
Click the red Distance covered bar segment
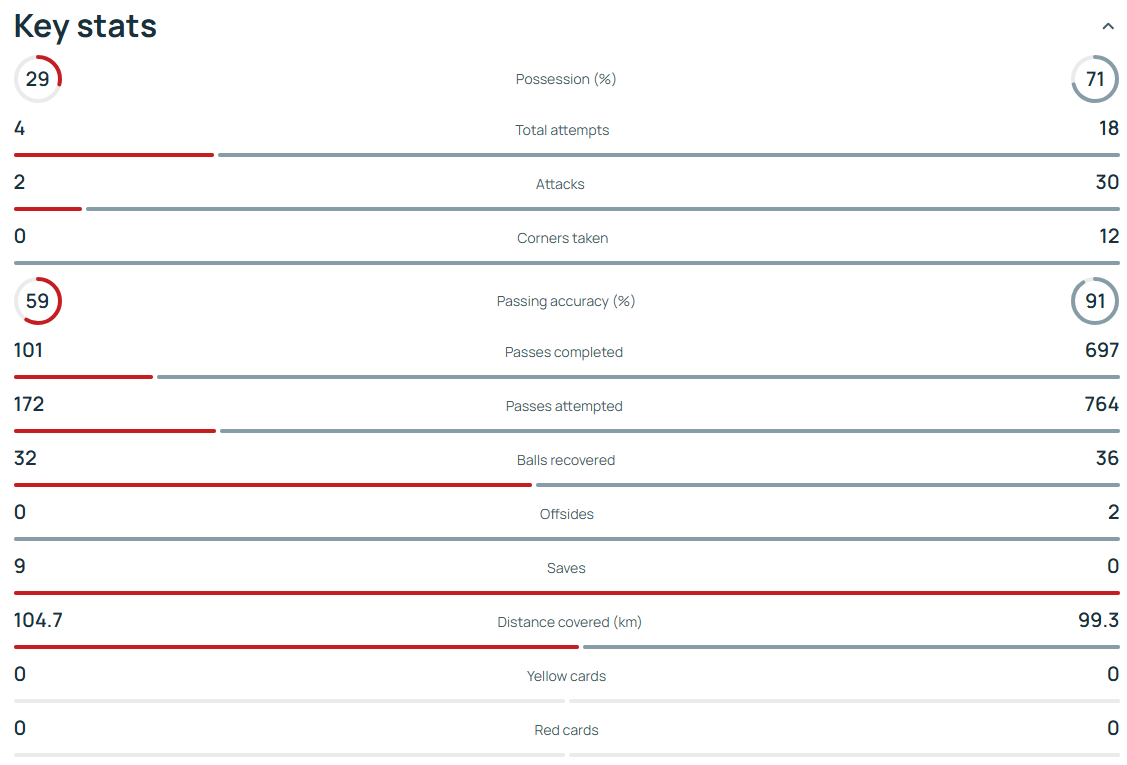296,647
